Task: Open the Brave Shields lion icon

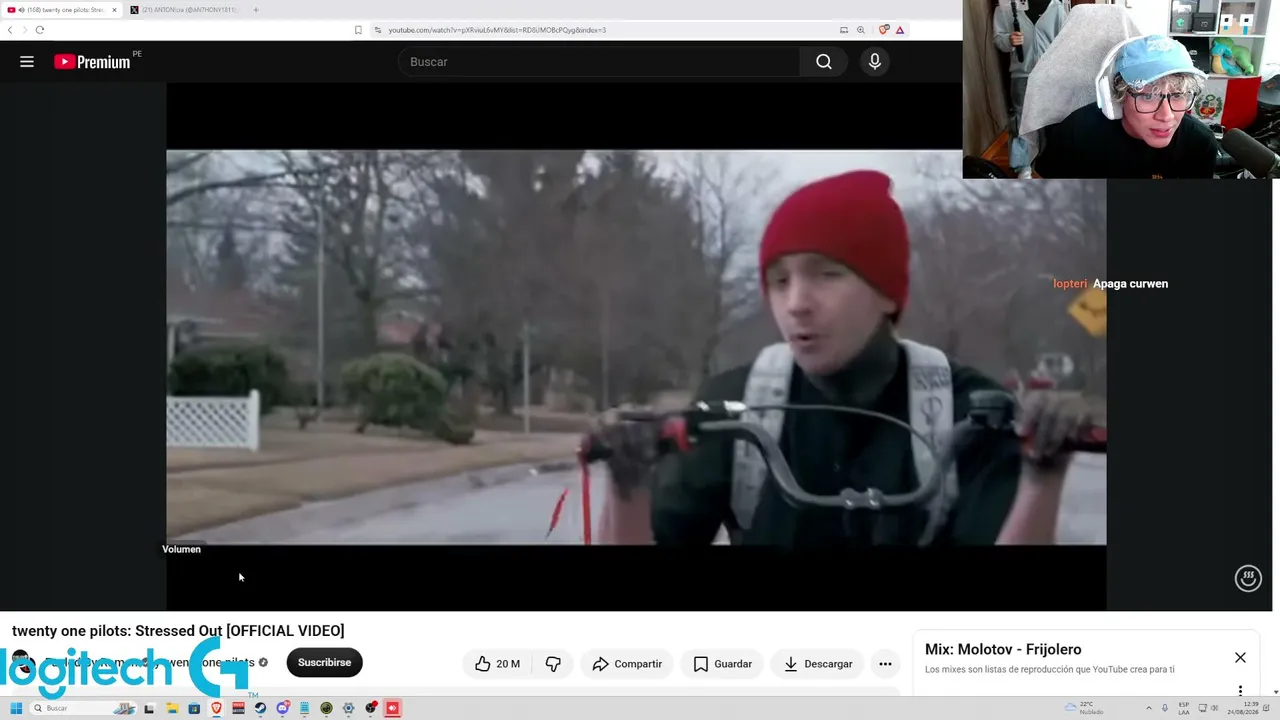Action: 884,30
